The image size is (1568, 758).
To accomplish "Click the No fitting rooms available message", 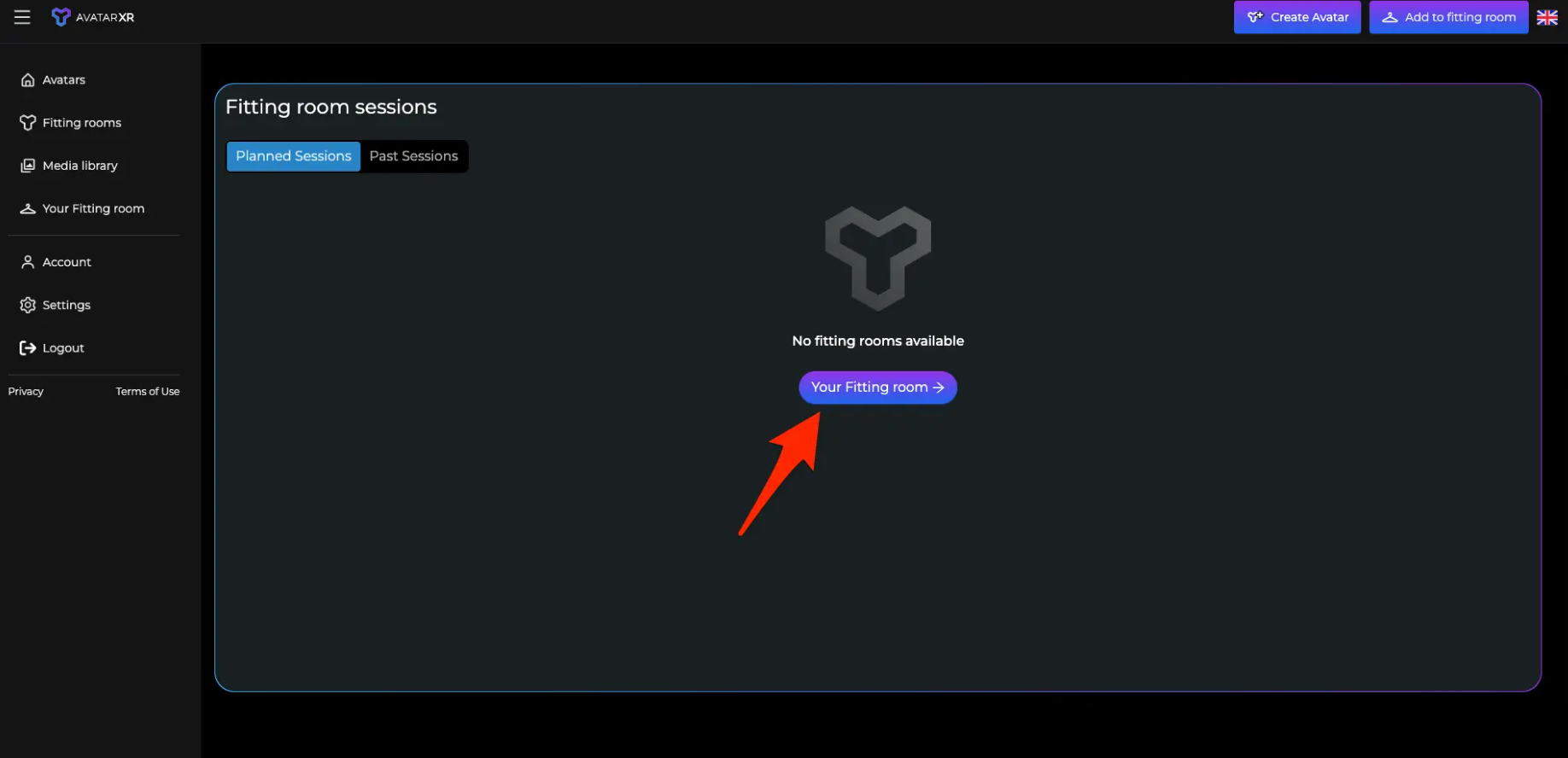I will 878,341.
